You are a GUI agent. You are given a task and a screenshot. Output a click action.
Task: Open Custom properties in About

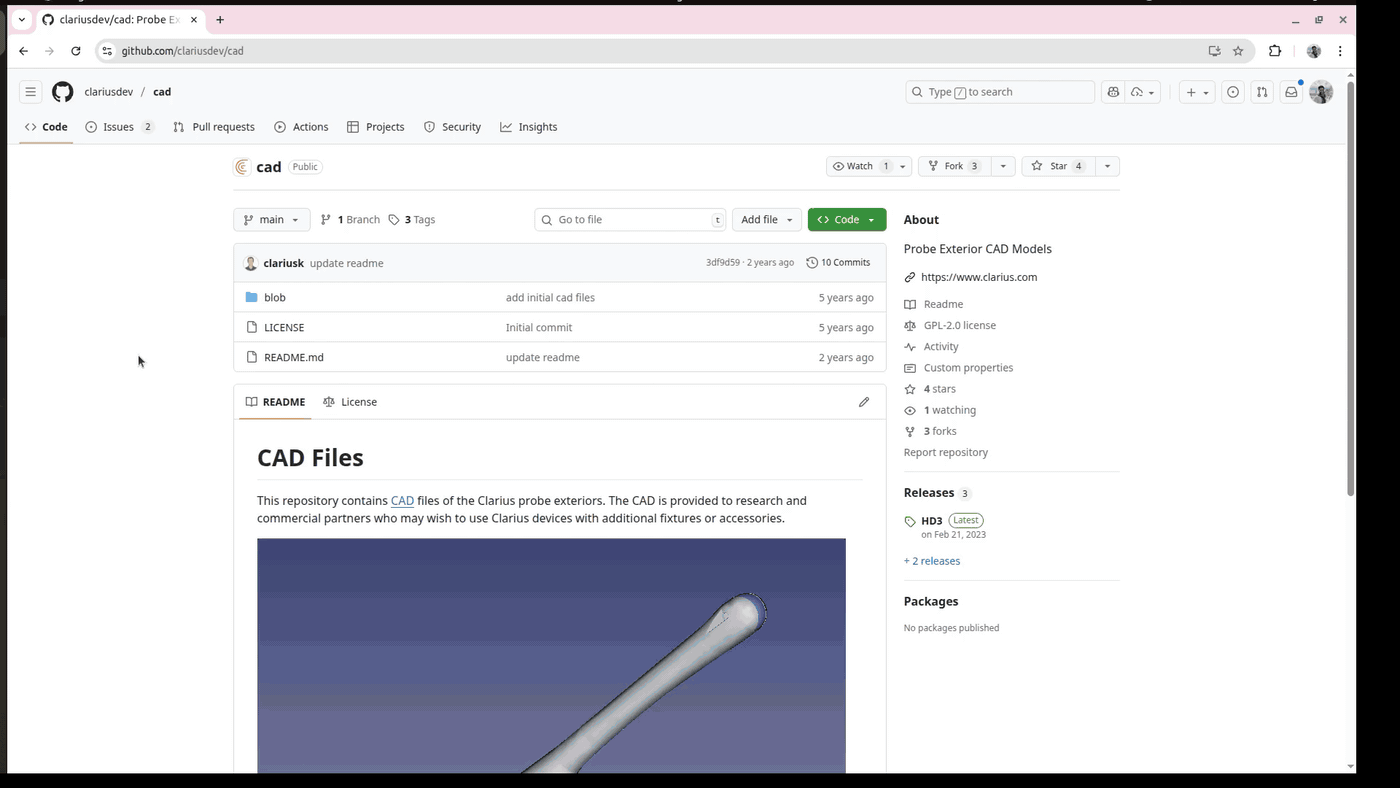click(x=968, y=368)
